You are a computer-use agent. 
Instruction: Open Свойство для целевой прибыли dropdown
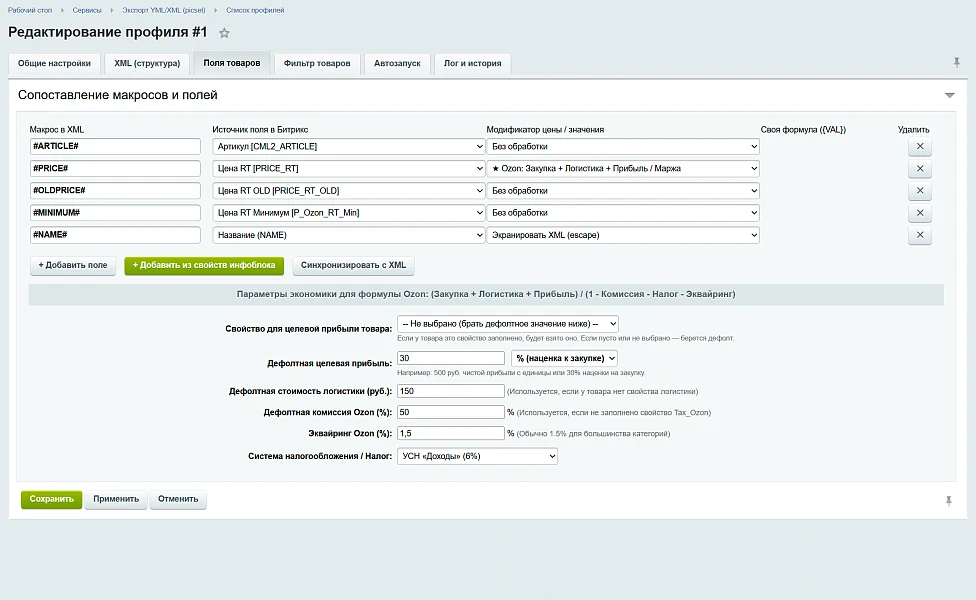click(x=508, y=324)
